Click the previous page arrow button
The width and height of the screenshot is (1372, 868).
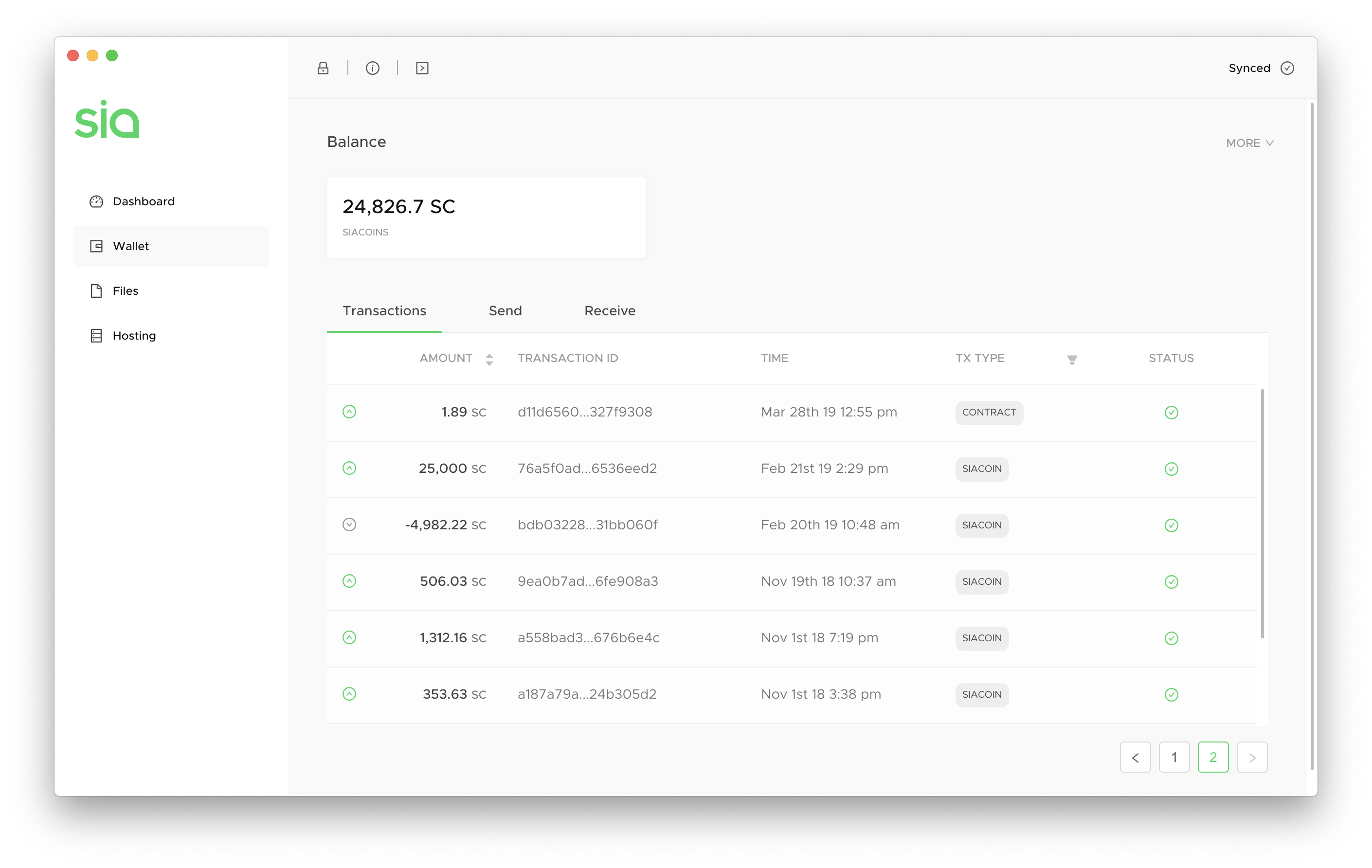click(x=1136, y=758)
